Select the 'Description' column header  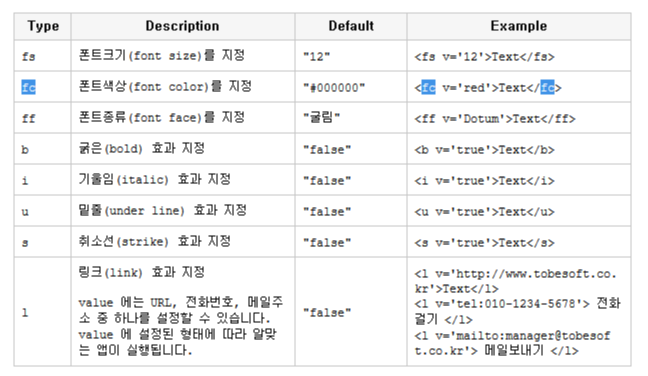183,26
